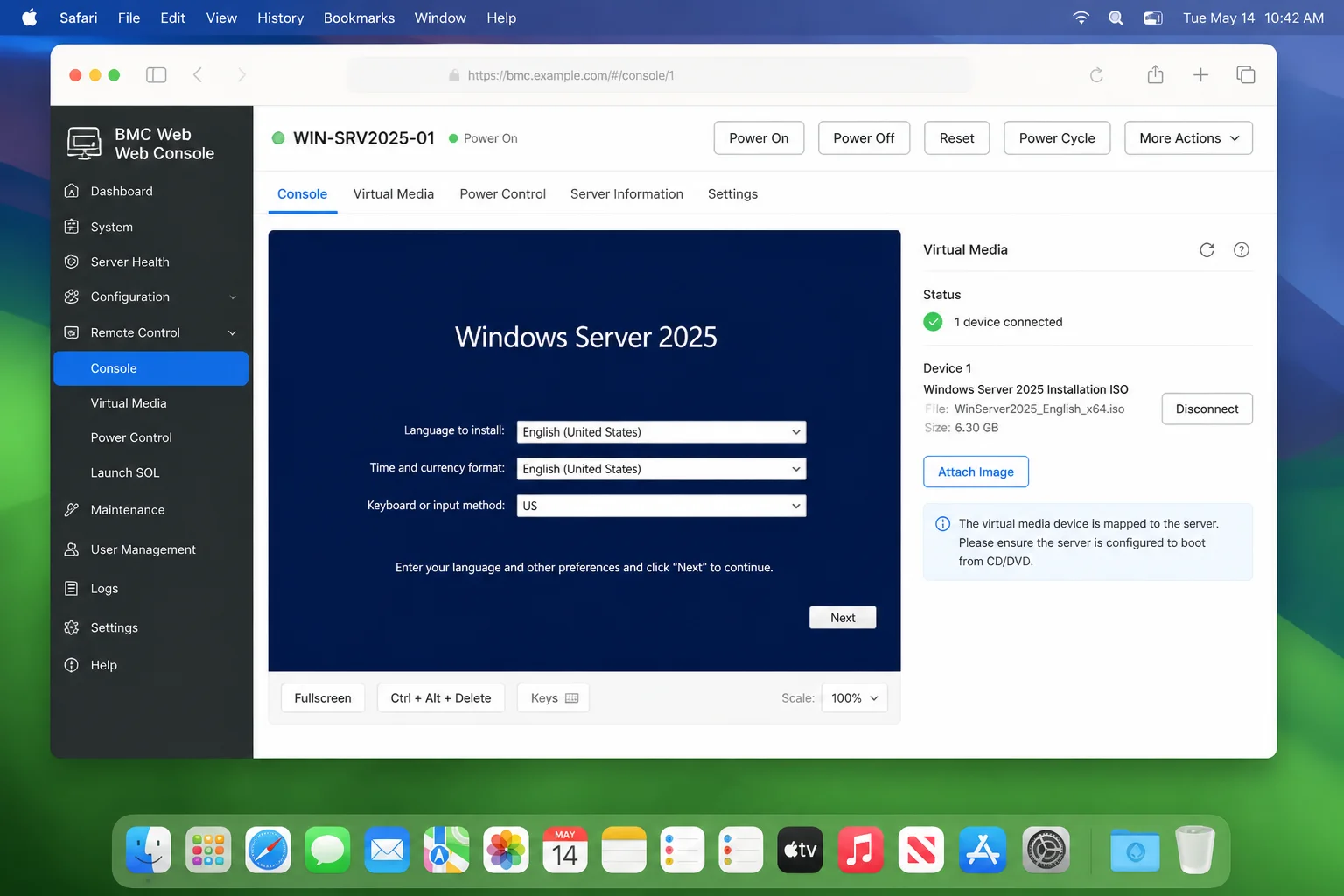Open the More Actions dropdown
Screen dimensions: 1344x896
click(x=1188, y=138)
